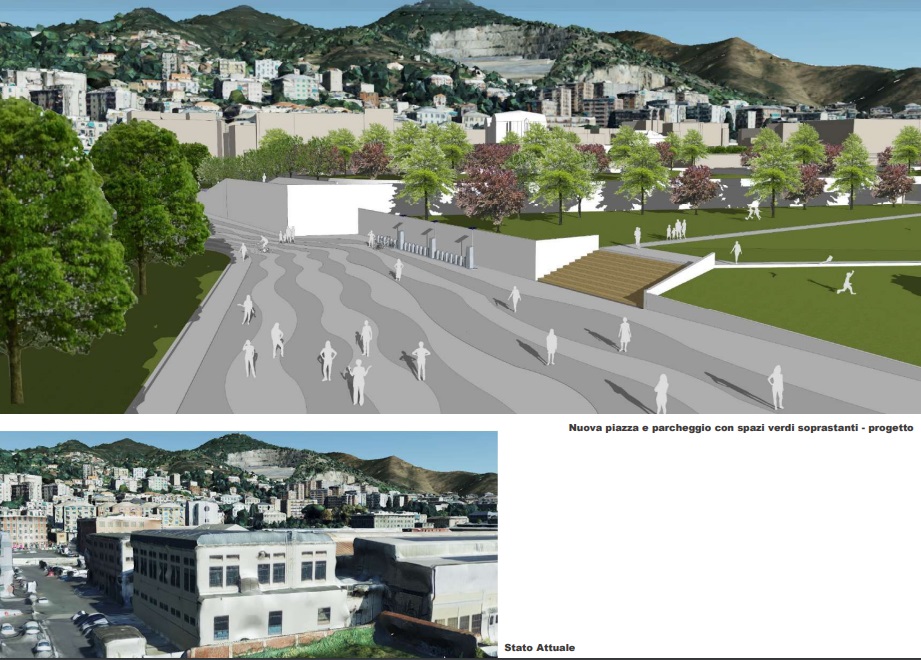This screenshot has width=921, height=660.
Task: Click the row of panels along the plaza wall
Action: [425, 245]
